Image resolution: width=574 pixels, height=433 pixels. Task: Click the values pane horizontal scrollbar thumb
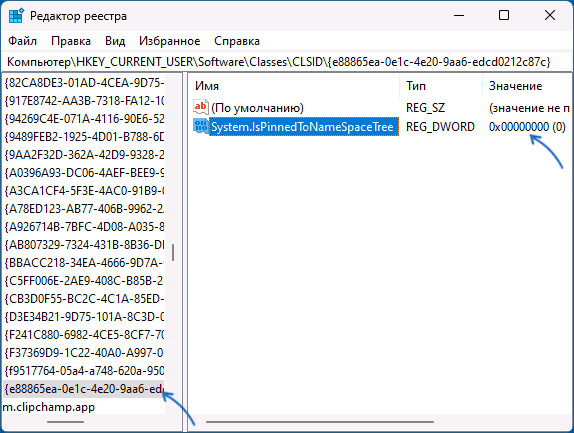(x=320, y=422)
